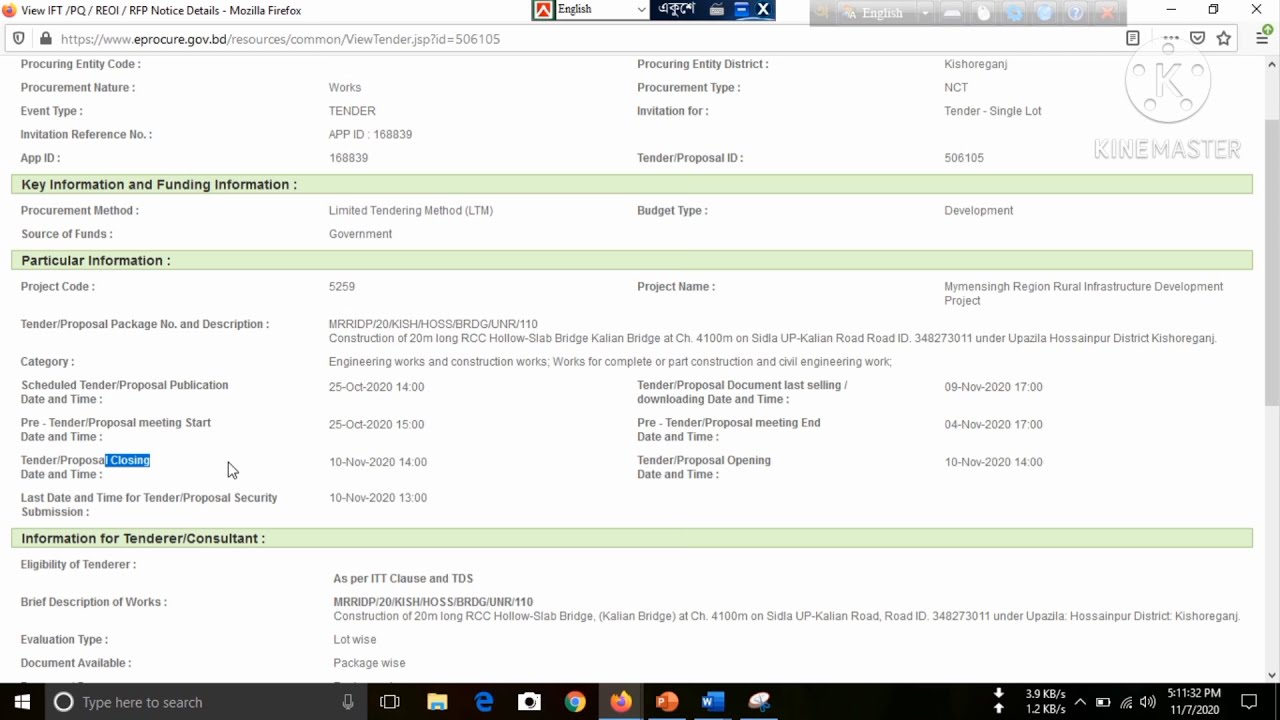This screenshot has width=1280, height=720.
Task: Click taskbar microphone icon
Action: pyautogui.click(x=348, y=702)
